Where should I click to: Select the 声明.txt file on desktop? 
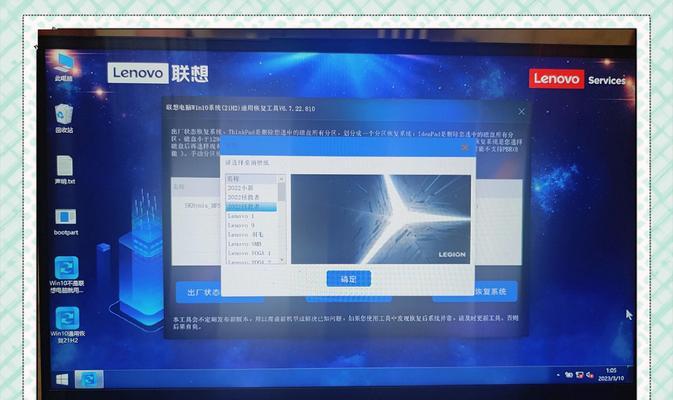(65, 170)
